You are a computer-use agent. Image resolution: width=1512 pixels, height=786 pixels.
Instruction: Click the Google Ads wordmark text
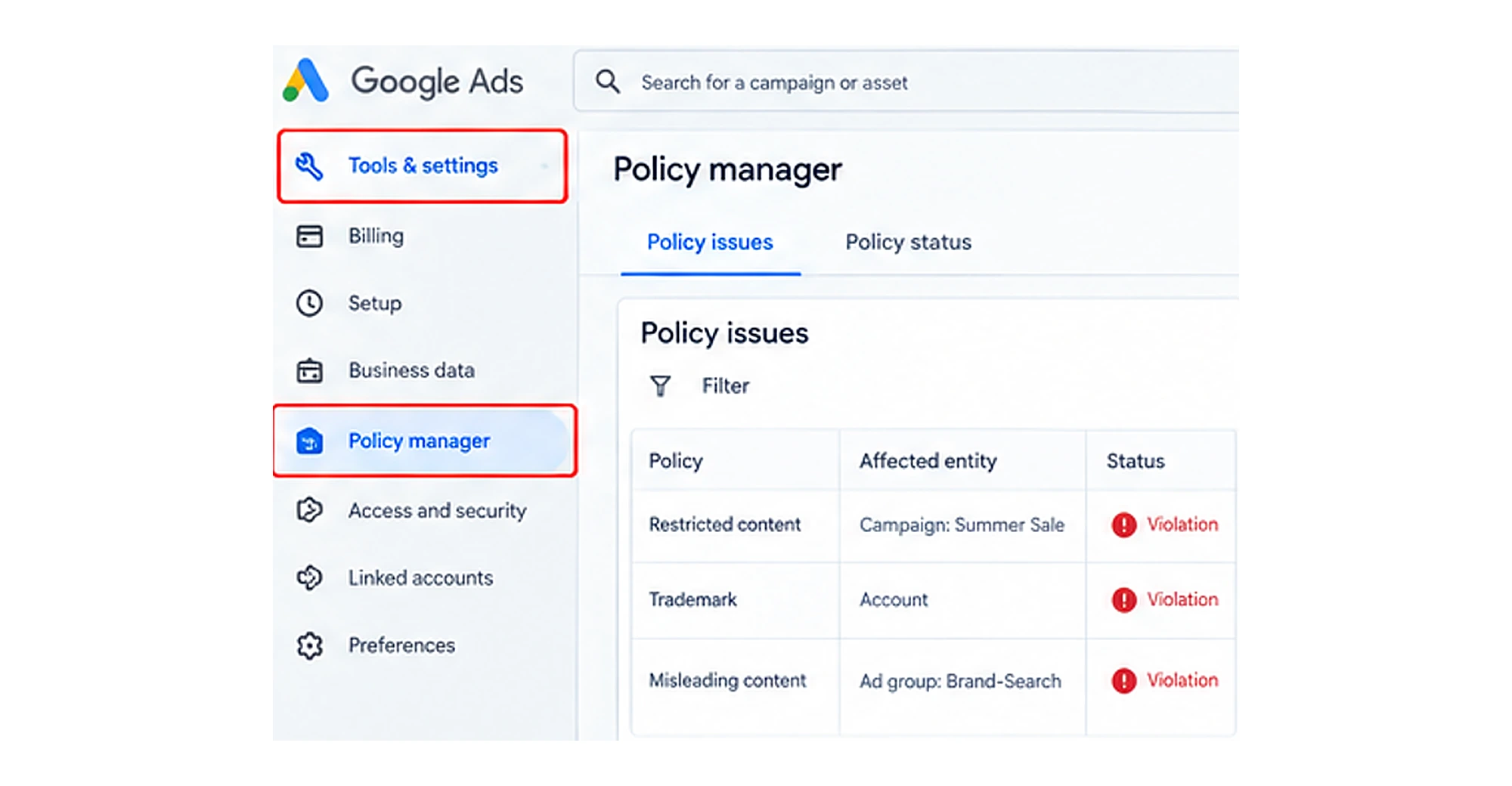(437, 82)
